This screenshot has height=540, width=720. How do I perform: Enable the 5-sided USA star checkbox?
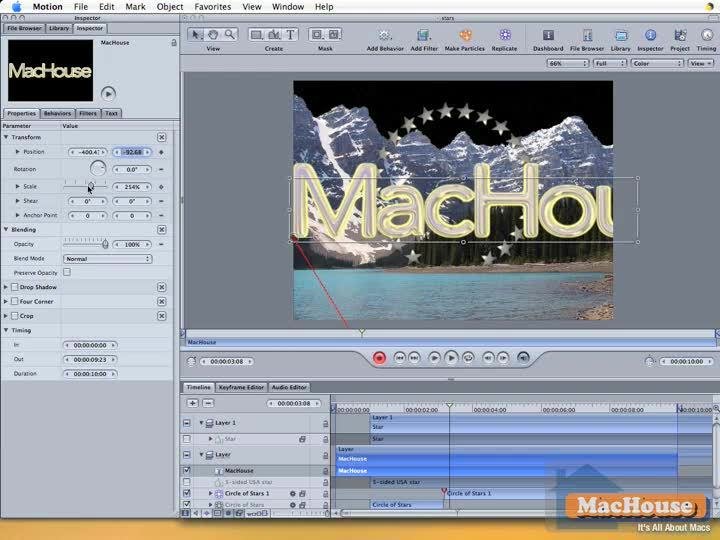click(186, 482)
